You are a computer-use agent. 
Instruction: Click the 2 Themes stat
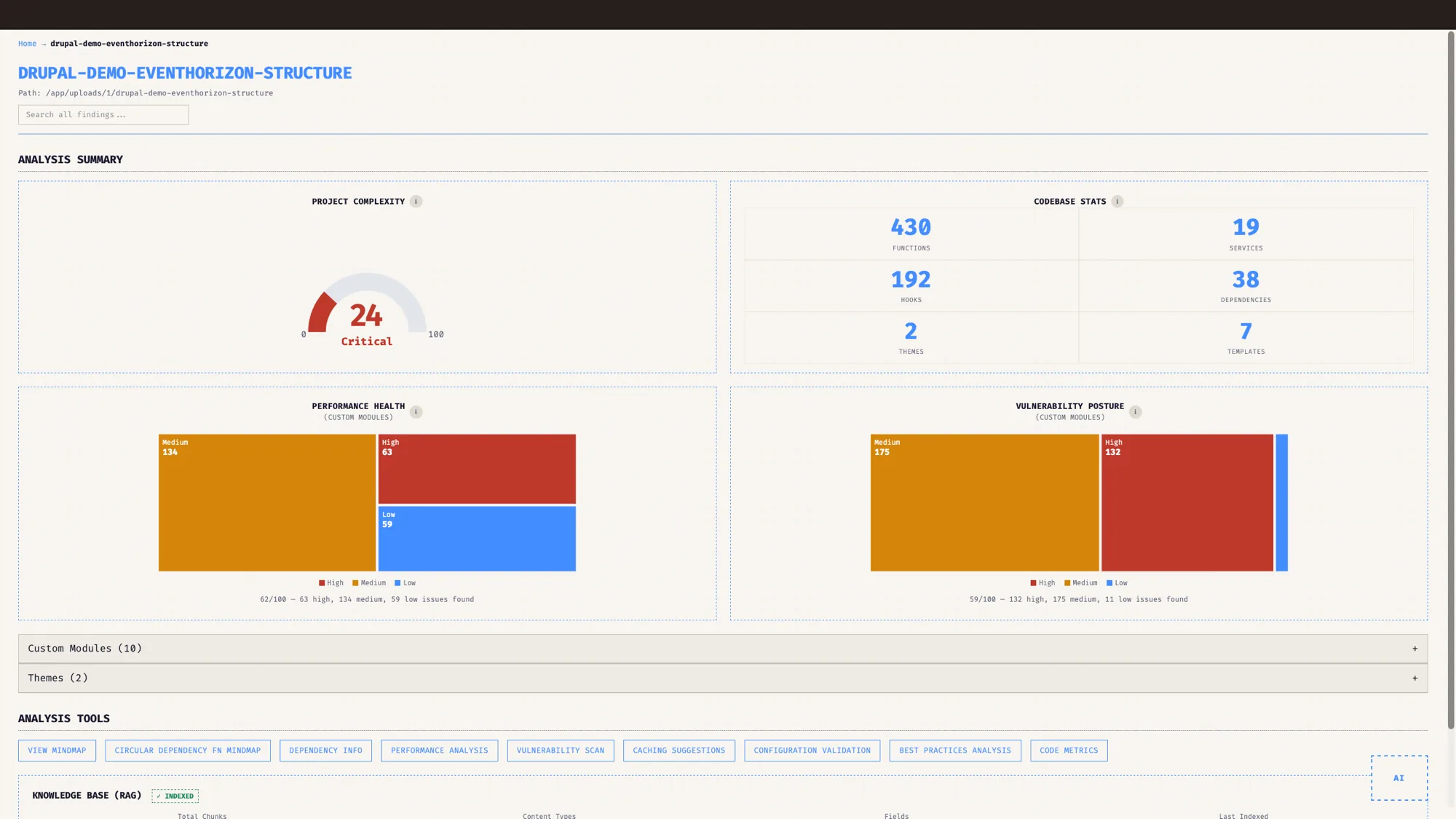coord(911,338)
